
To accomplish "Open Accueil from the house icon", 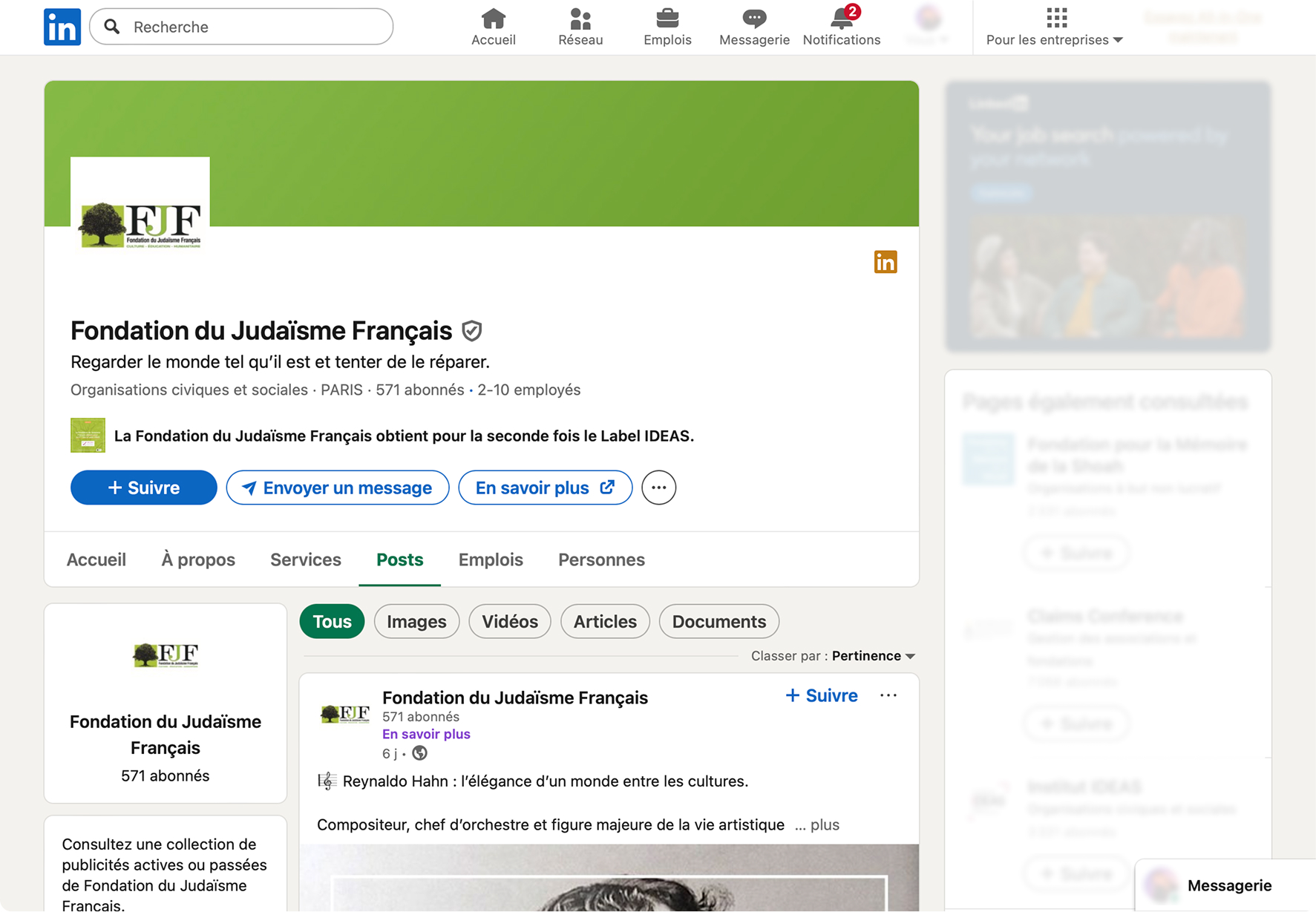I will [x=494, y=18].
